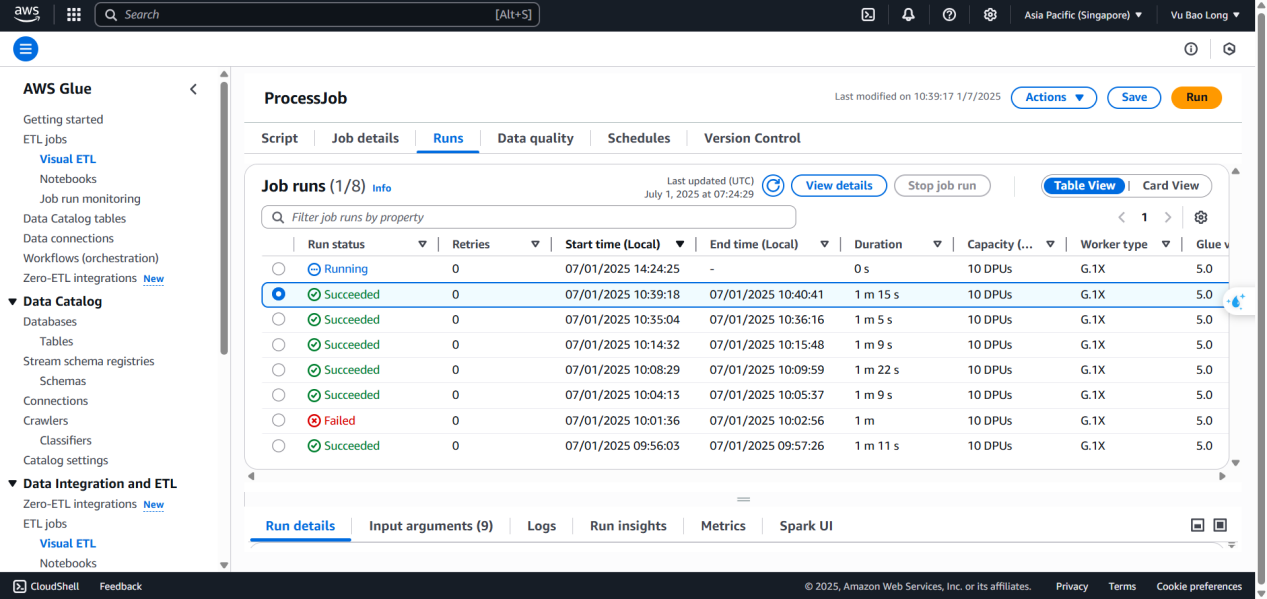1267x599 pixels.
Task: Focus the Filter job runs field
Action: [x=529, y=217]
